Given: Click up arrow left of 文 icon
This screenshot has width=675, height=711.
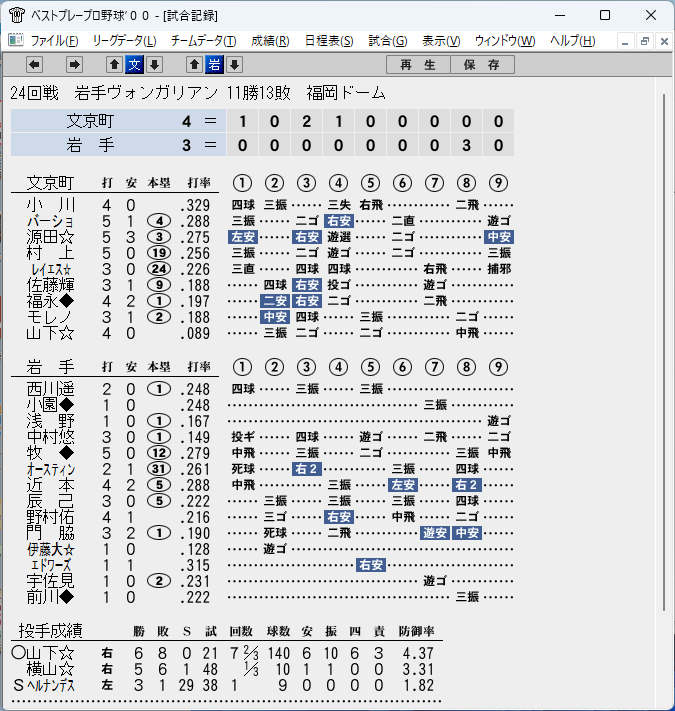Looking at the screenshot, I should [x=115, y=65].
